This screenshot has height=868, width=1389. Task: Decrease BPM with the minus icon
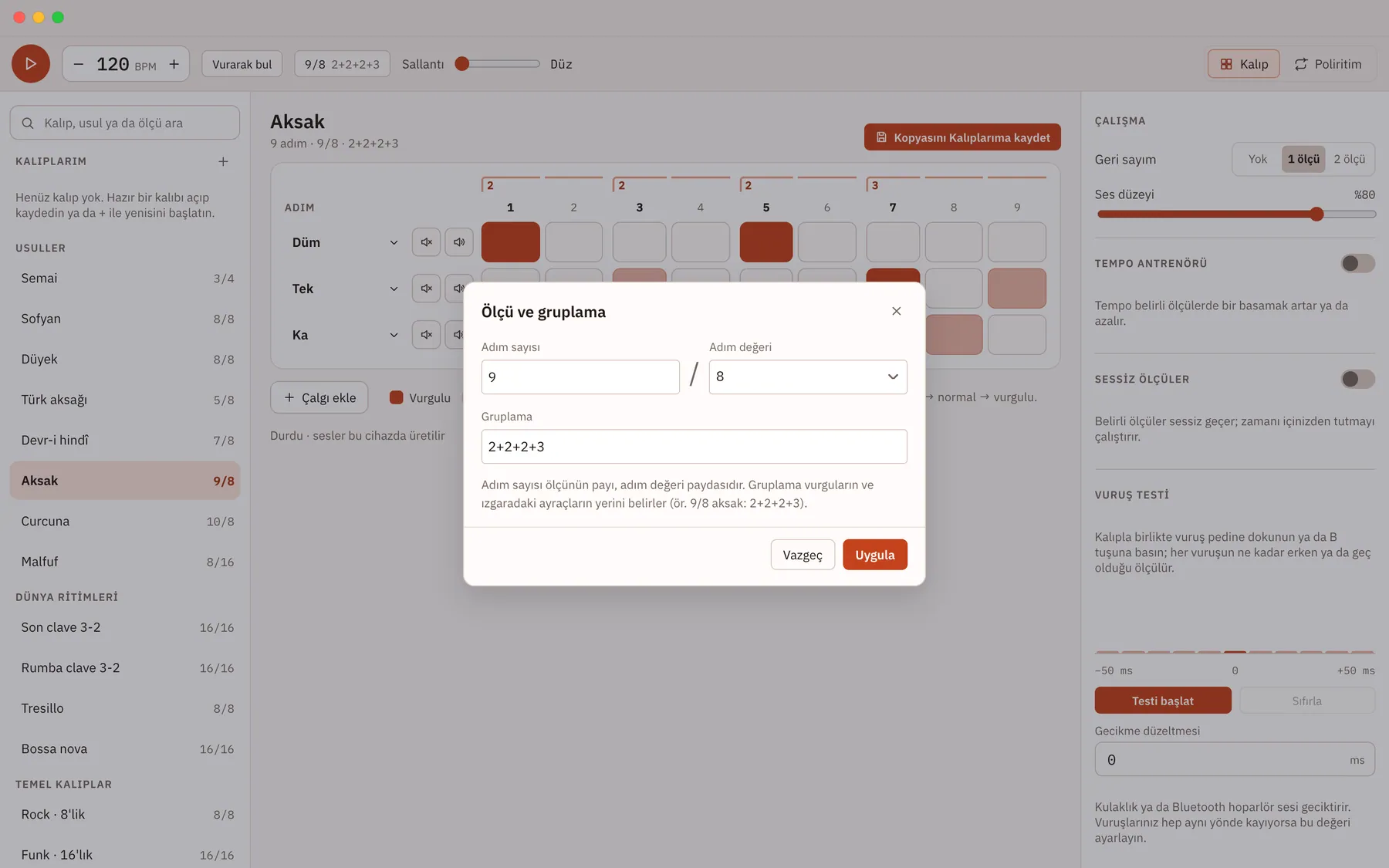click(79, 64)
